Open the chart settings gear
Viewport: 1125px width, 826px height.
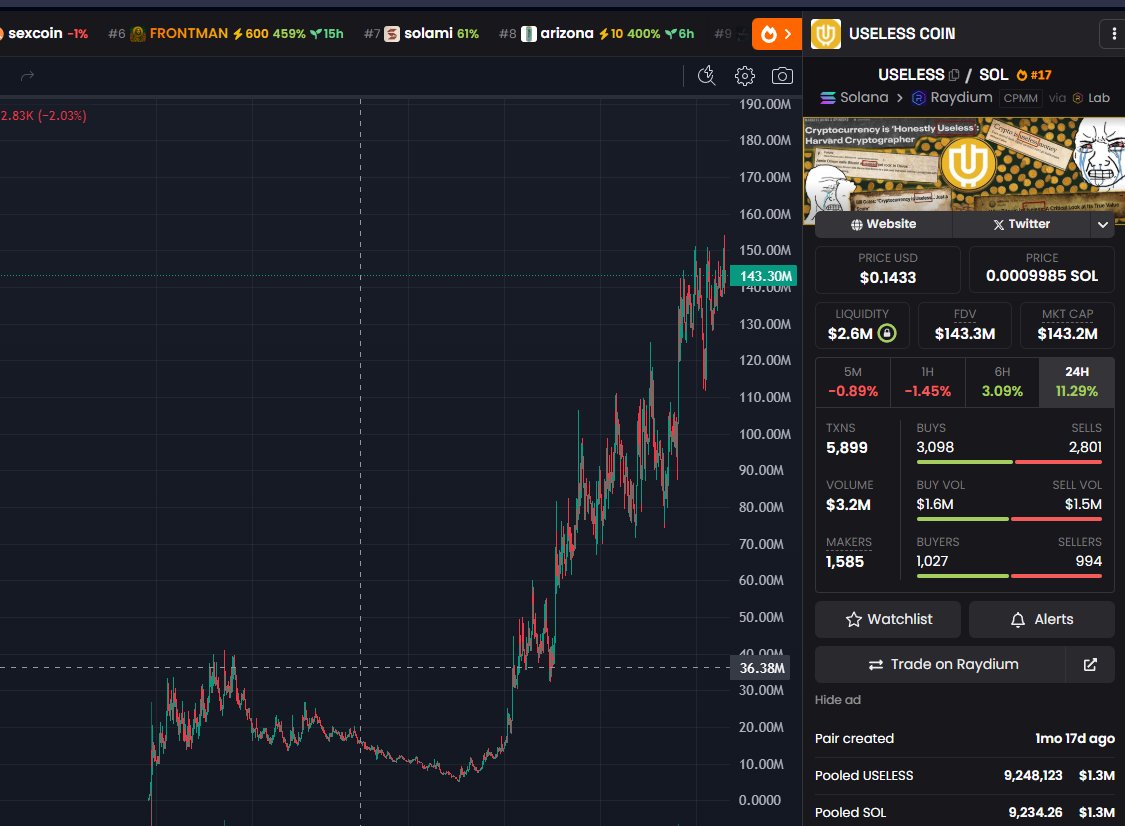coord(745,76)
